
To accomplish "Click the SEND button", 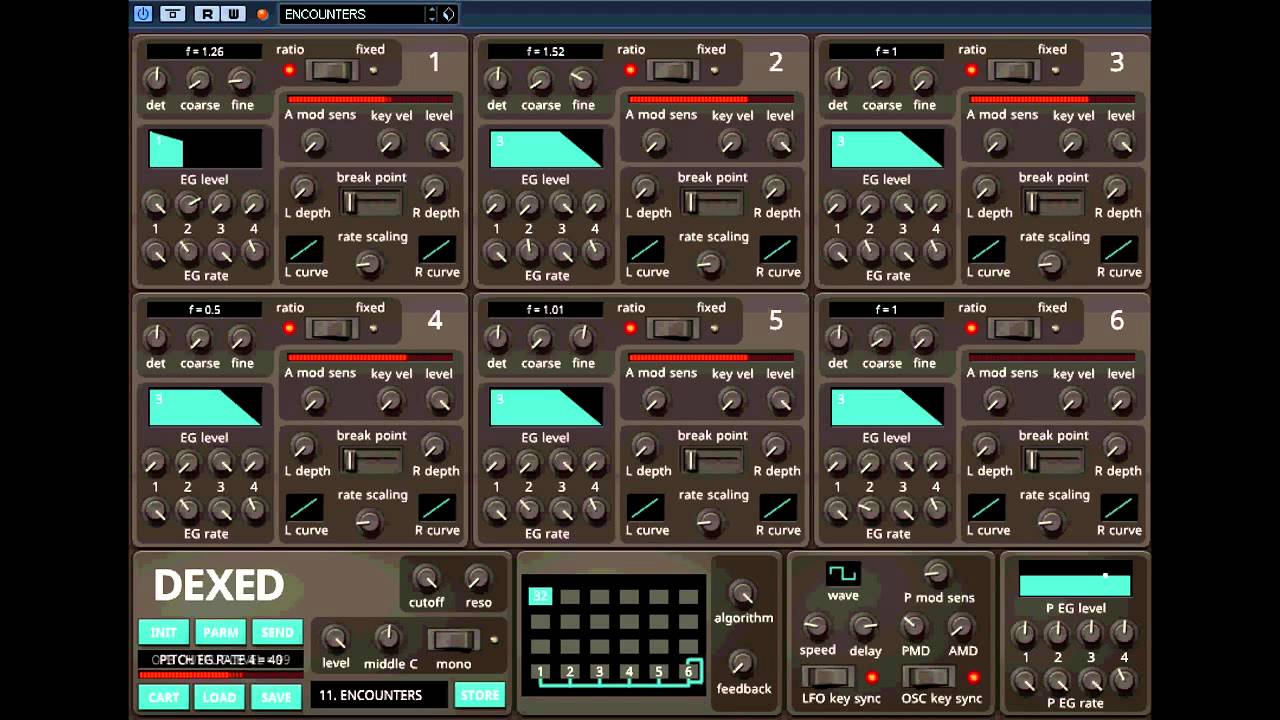I will click(x=277, y=632).
